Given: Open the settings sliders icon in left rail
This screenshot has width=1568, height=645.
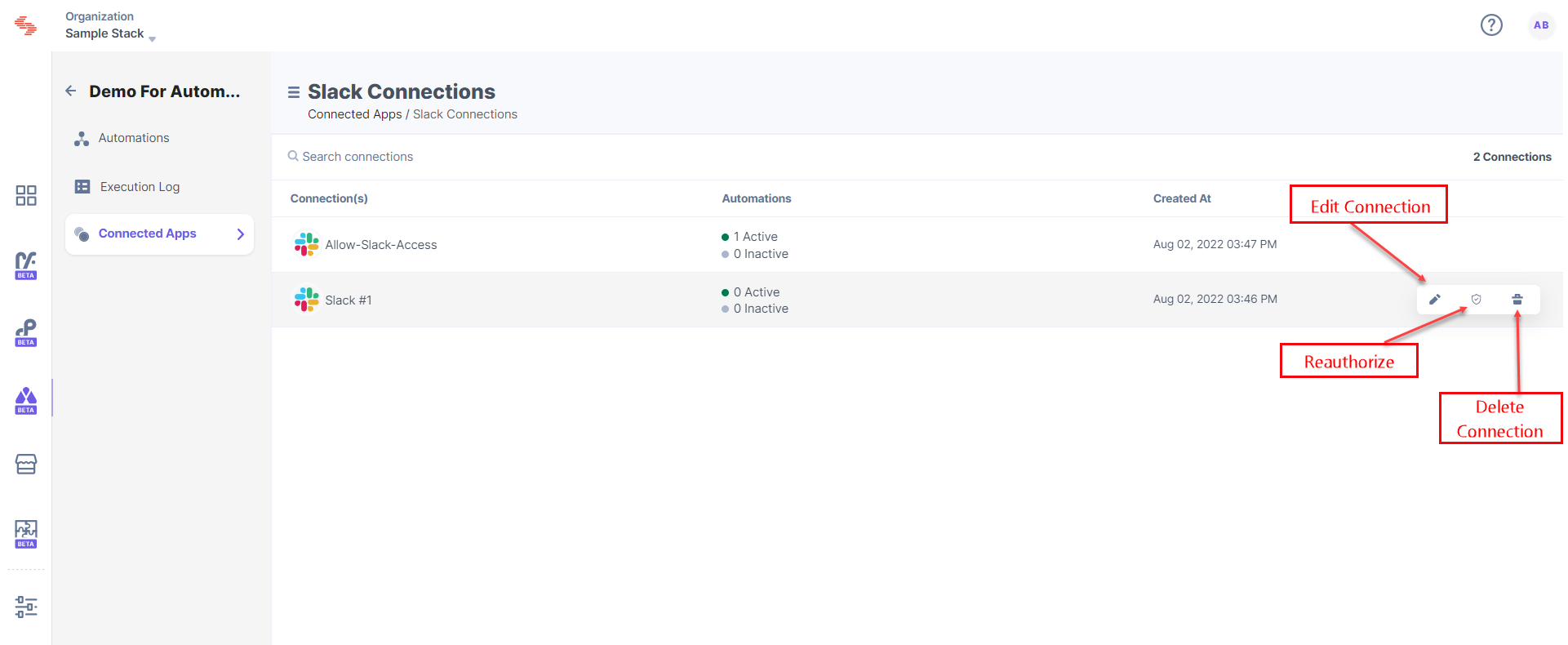Looking at the screenshot, I should 26,607.
